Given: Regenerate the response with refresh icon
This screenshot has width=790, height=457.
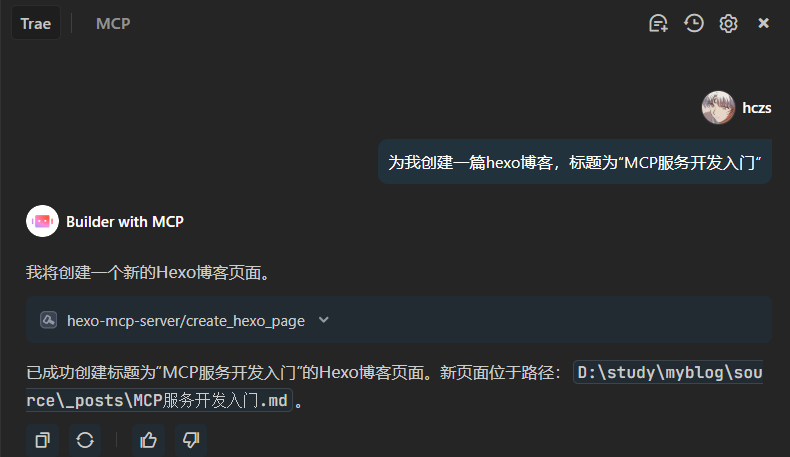Looking at the screenshot, I should click(85, 440).
